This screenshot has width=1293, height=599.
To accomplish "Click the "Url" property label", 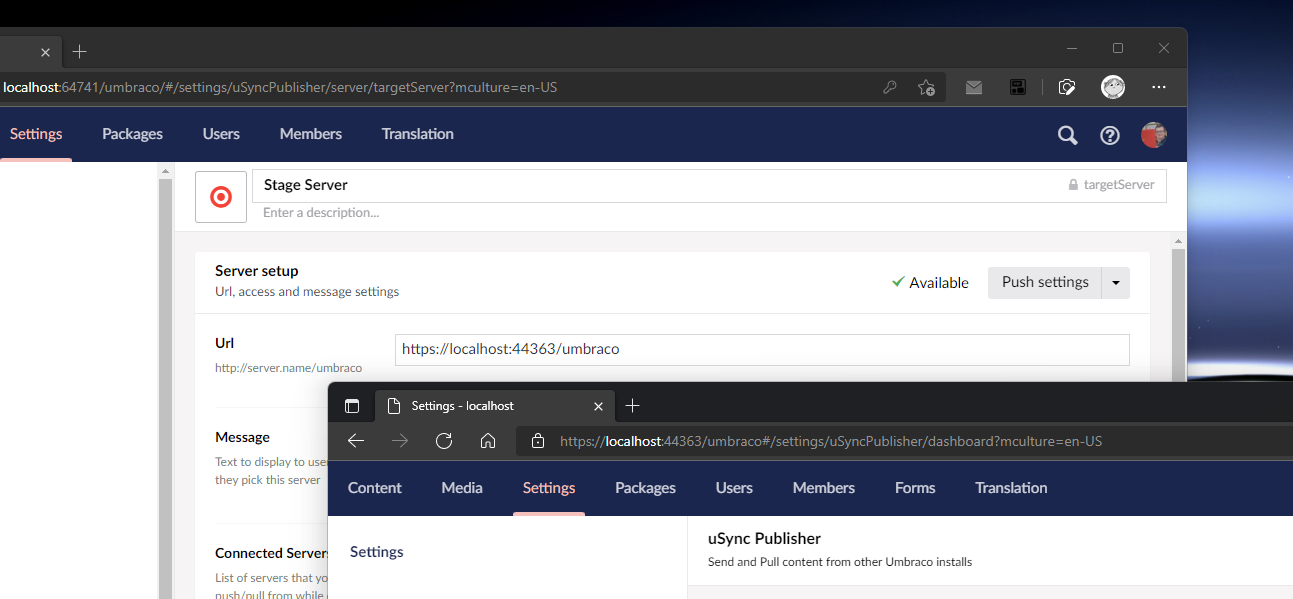I will pos(225,343).
